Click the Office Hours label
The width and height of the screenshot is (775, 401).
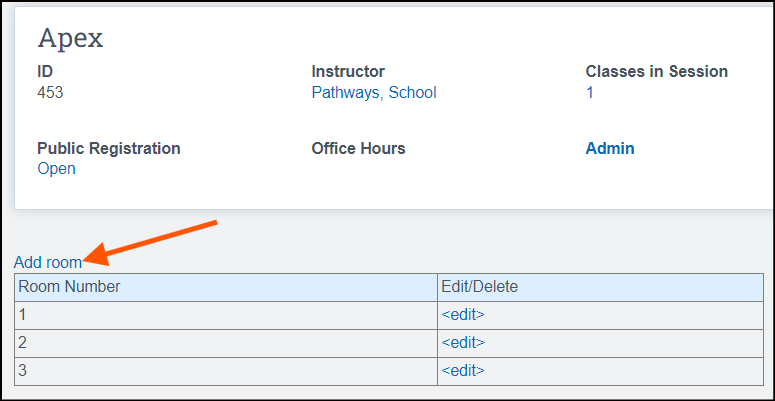[358, 148]
